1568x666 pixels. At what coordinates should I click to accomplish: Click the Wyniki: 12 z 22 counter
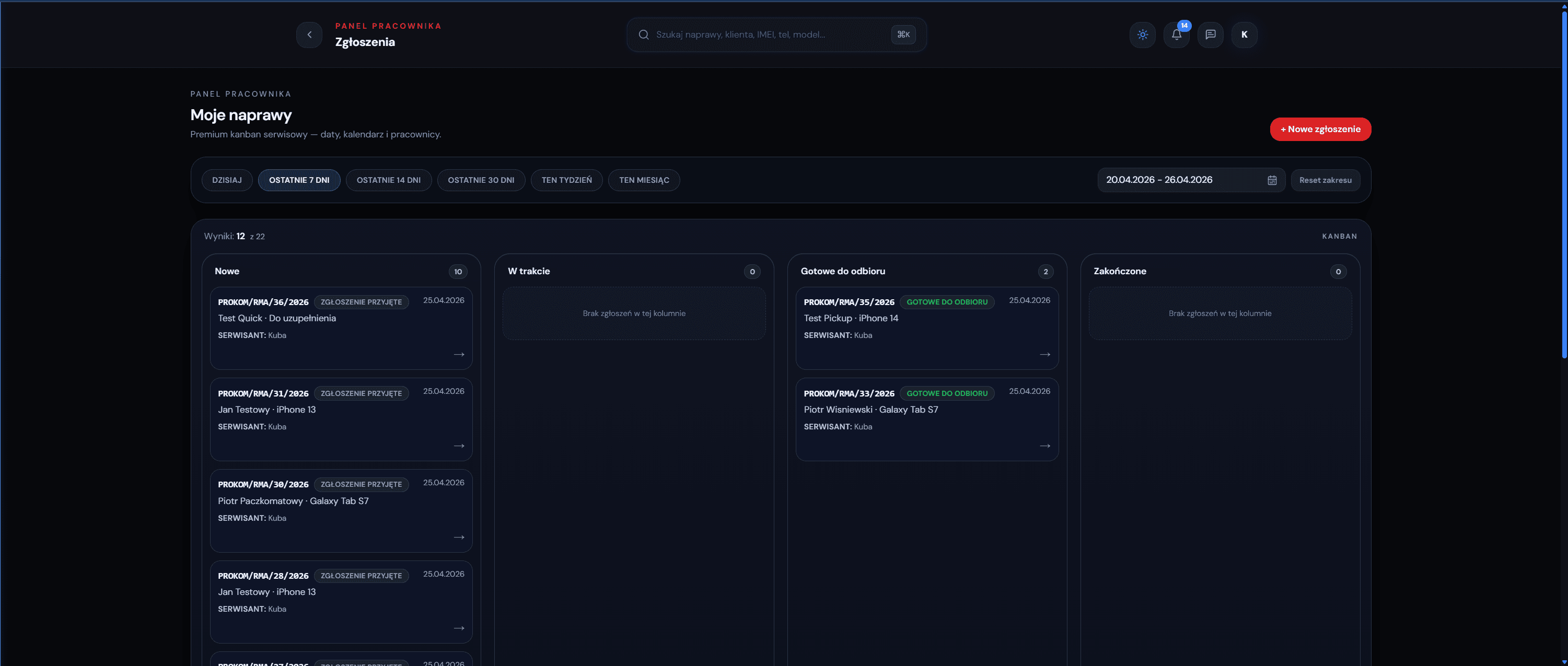(x=235, y=236)
